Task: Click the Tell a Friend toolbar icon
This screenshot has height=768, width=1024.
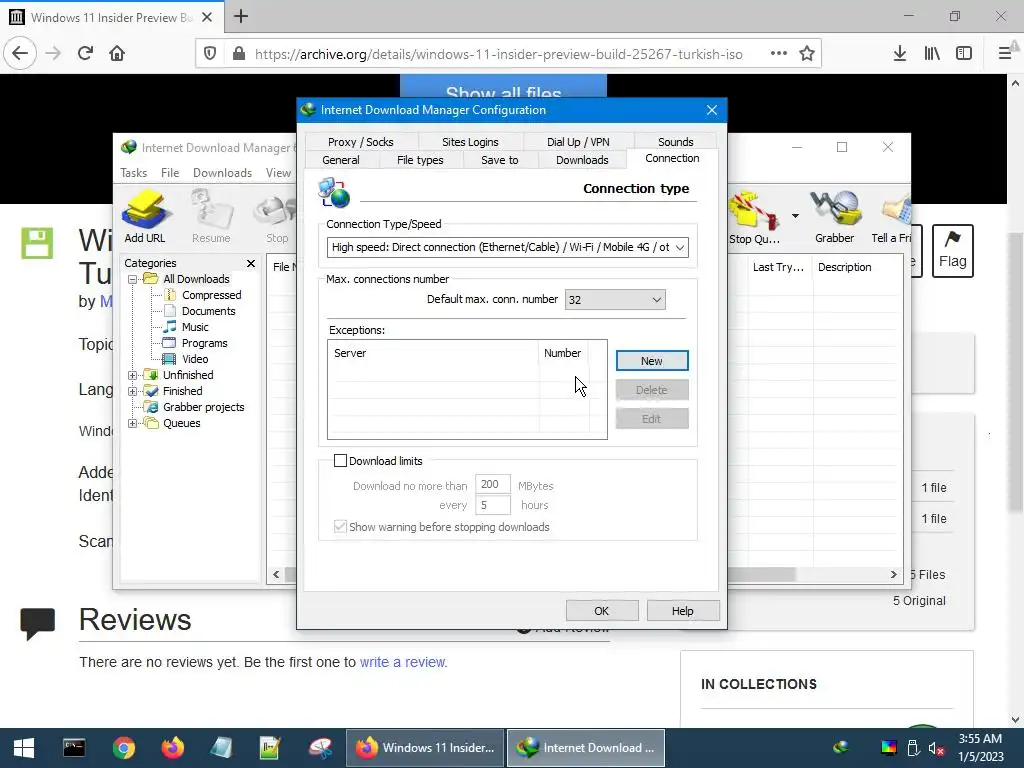Action: pos(893,216)
